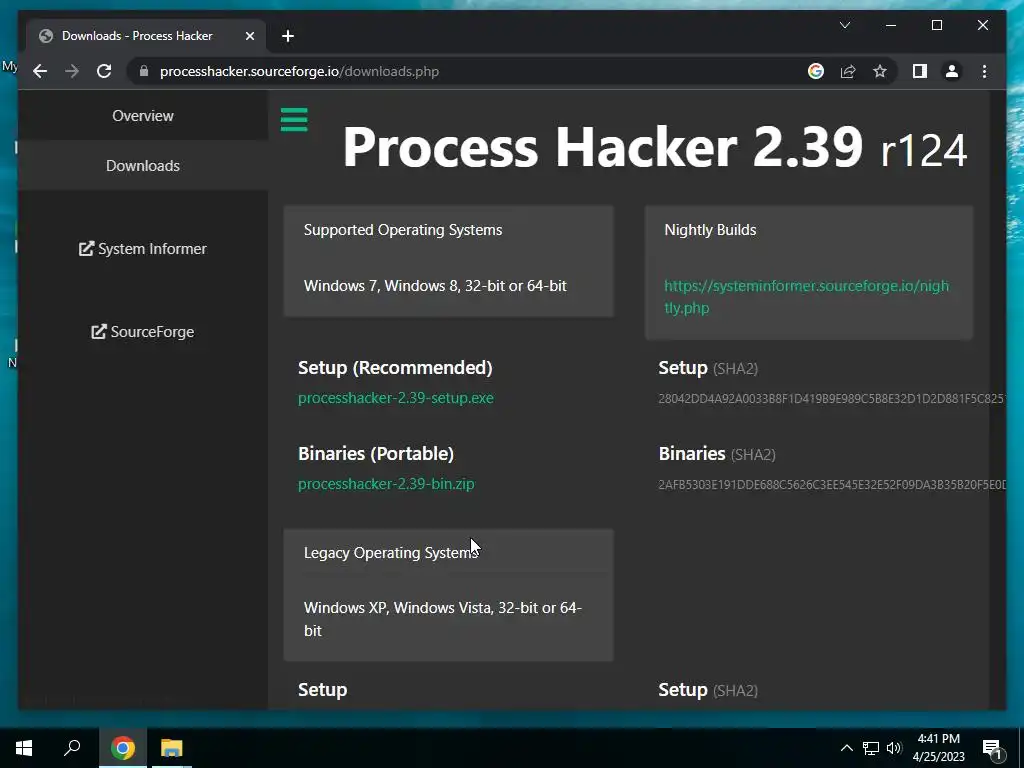1024x768 pixels.
Task: Open the green hamburger menu icon
Action: [294, 120]
